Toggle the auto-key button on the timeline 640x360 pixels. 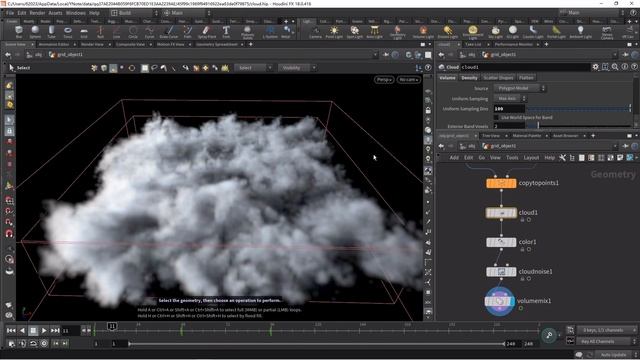(x=549, y=336)
